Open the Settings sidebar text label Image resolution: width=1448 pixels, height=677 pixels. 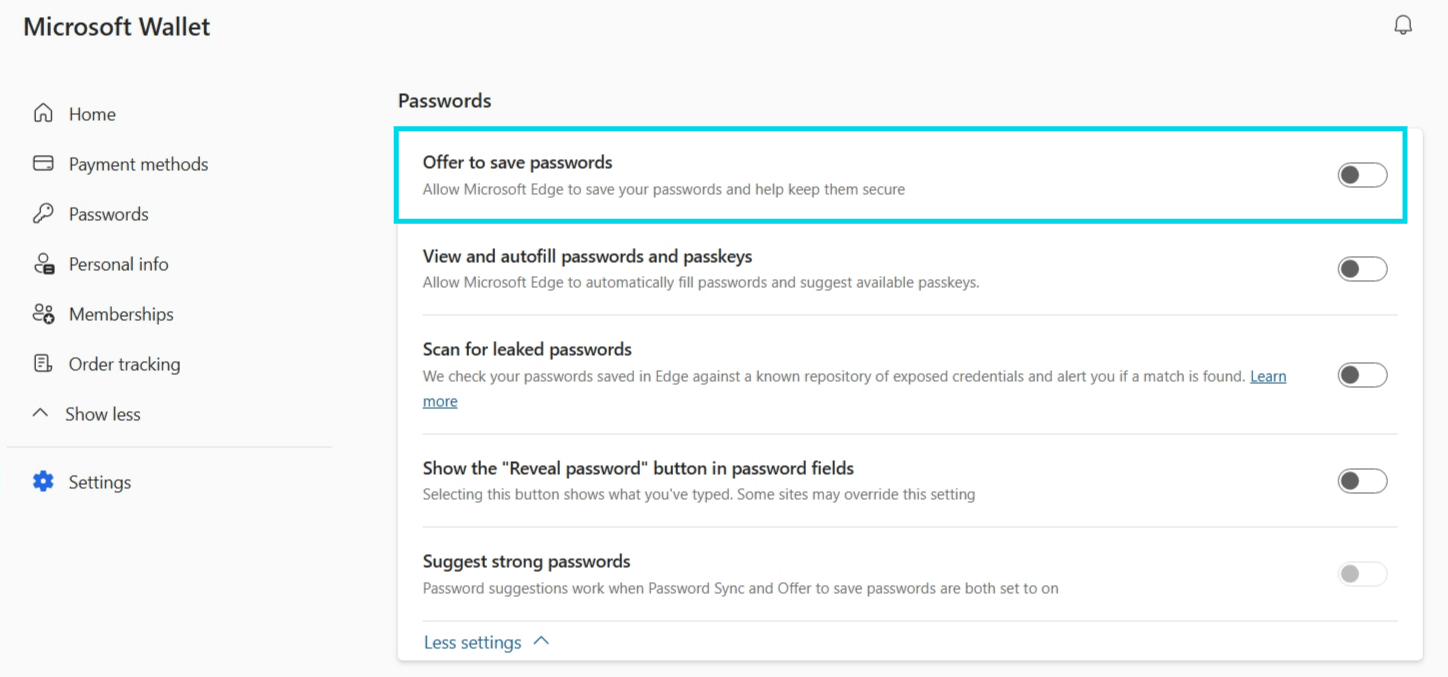(100, 482)
